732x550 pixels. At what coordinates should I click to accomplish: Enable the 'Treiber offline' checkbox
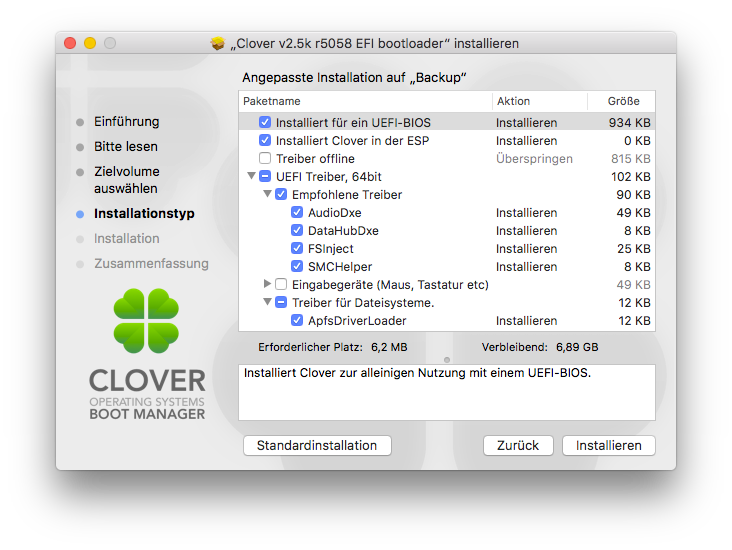click(x=265, y=158)
